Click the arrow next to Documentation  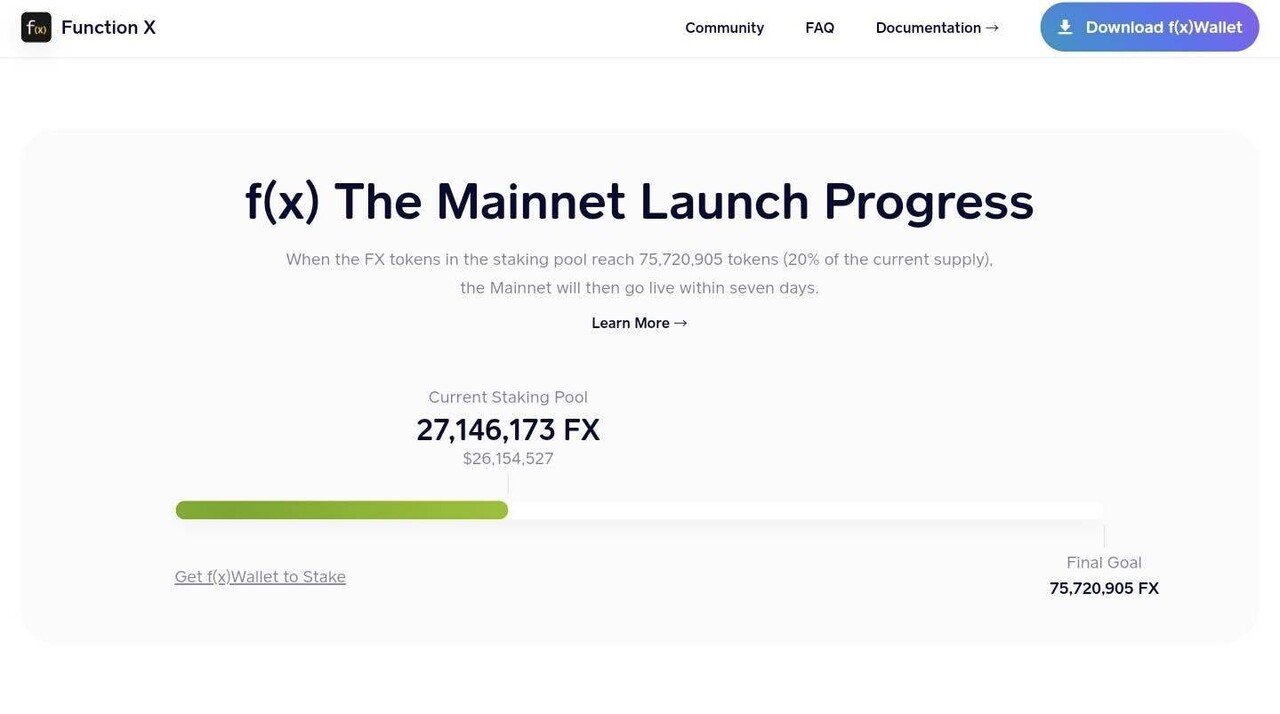click(x=992, y=28)
